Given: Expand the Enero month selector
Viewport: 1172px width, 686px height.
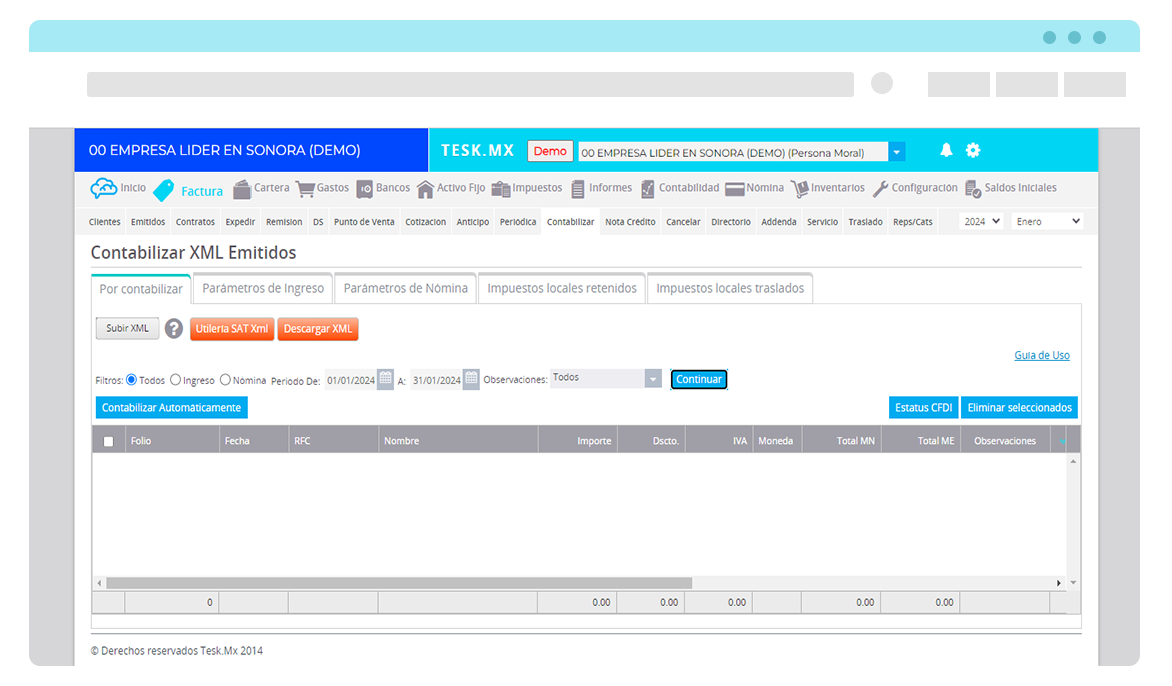Looking at the screenshot, I should pos(1047,221).
